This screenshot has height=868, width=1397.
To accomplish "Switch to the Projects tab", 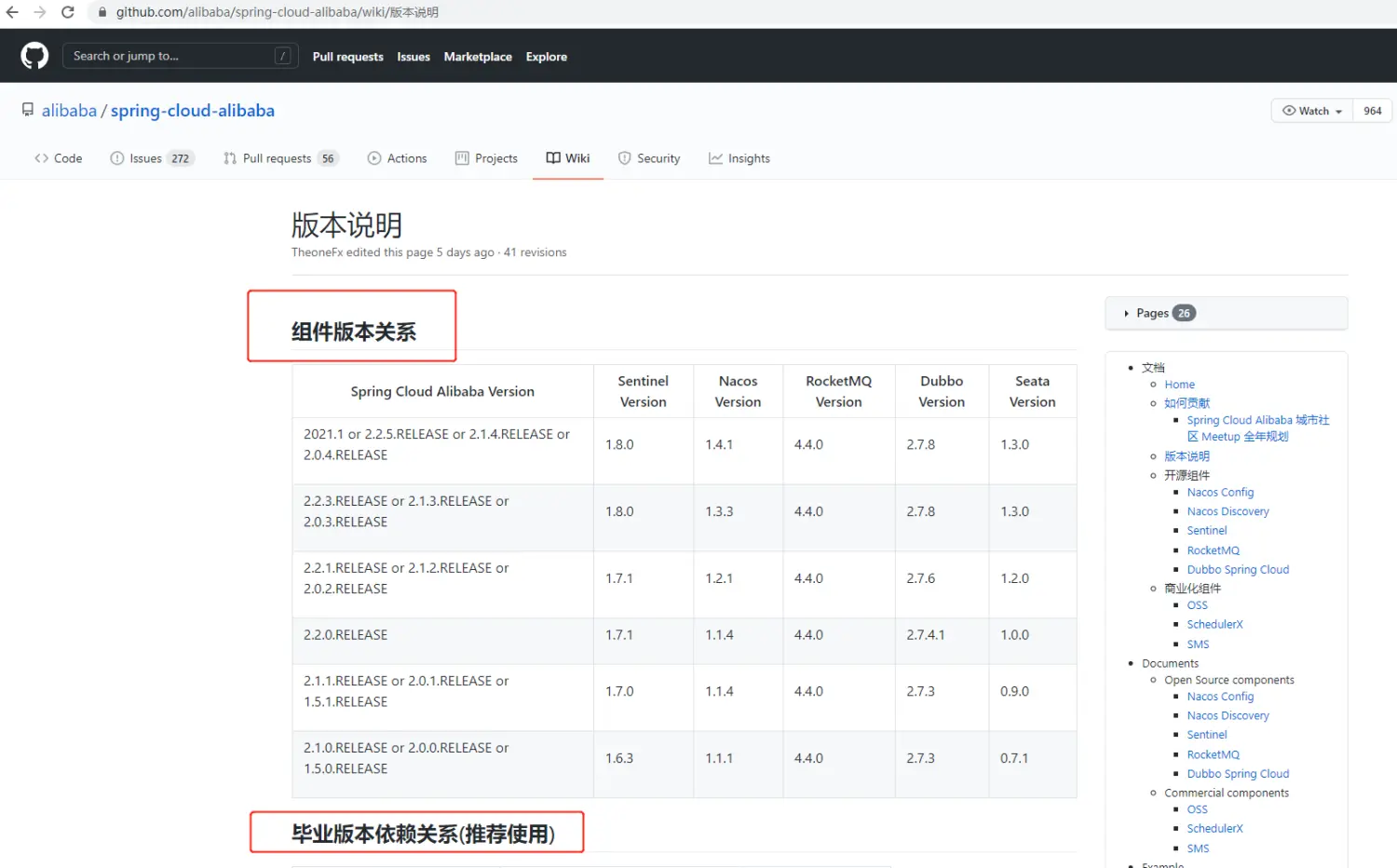I will pyautogui.click(x=486, y=158).
